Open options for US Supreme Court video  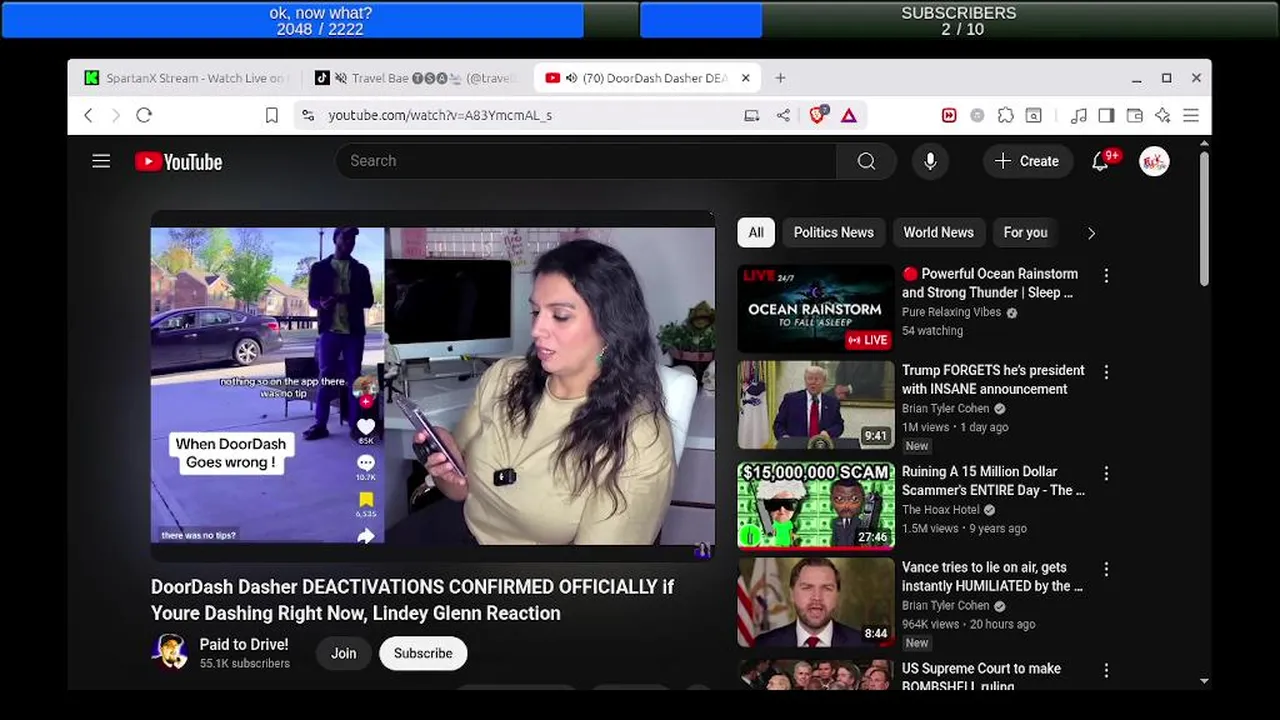coord(1106,670)
